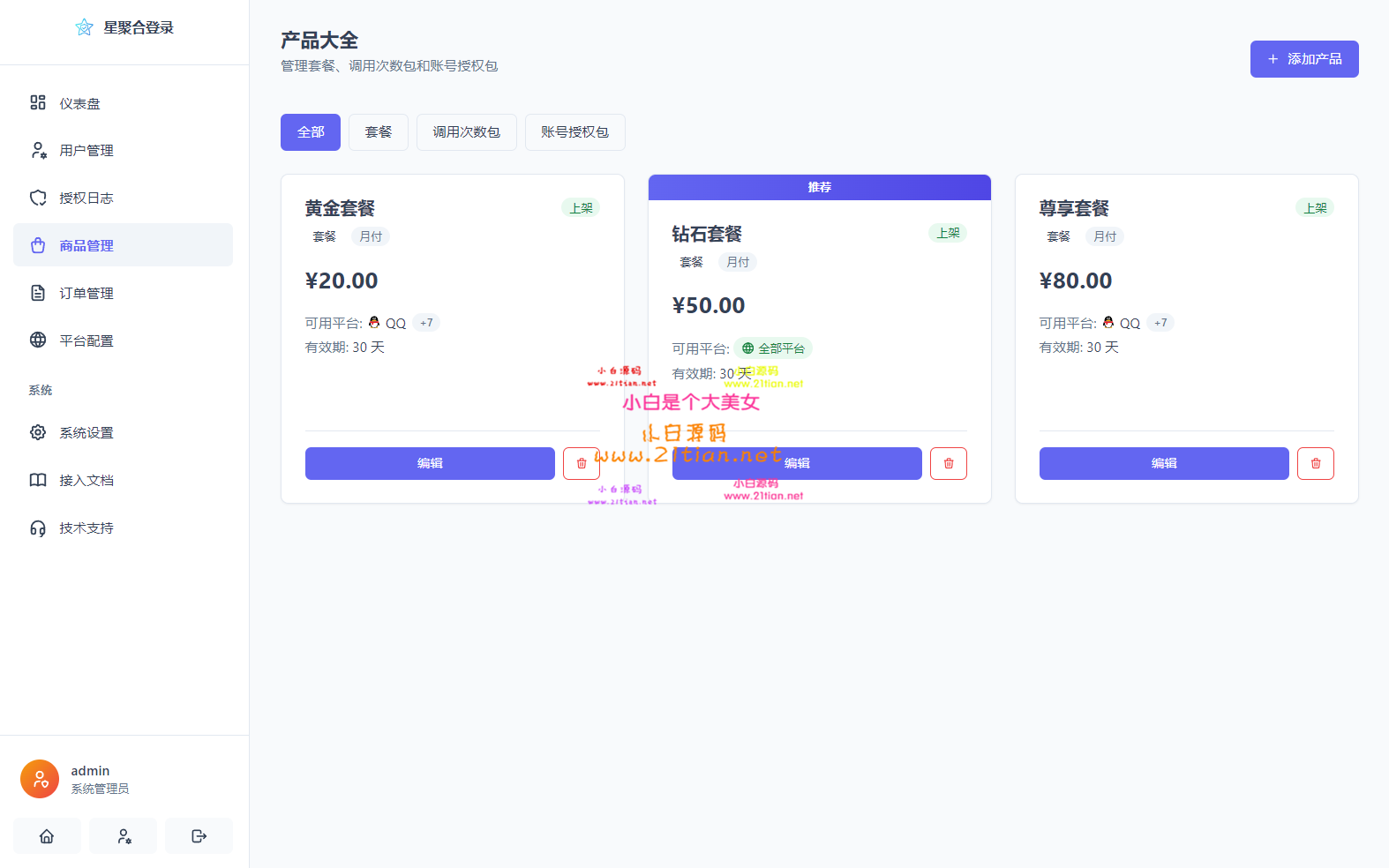The image size is (1389, 868).
Task: Edit the 黄金套餐 product
Action: point(430,463)
